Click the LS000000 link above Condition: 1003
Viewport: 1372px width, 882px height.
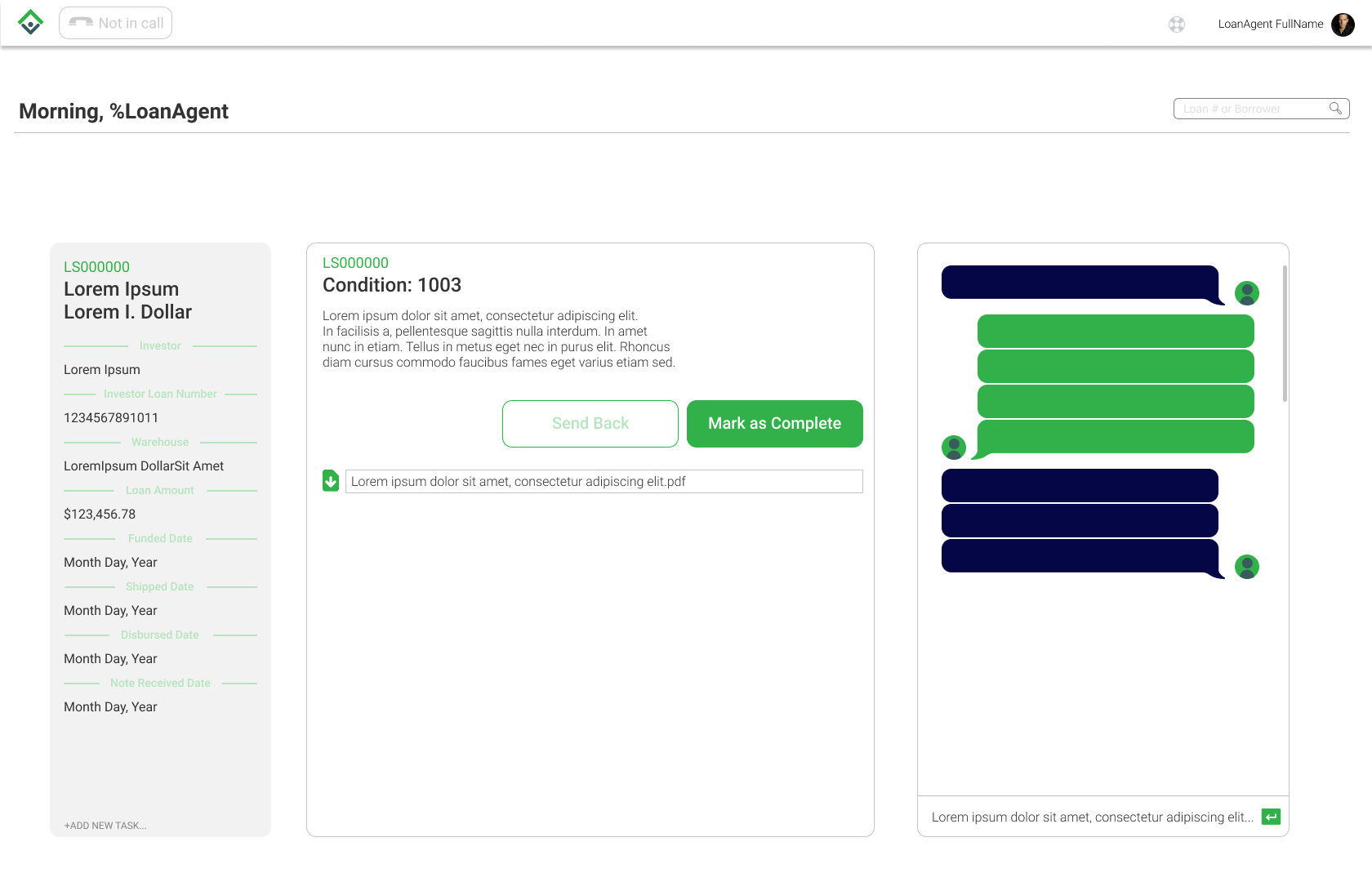355,263
